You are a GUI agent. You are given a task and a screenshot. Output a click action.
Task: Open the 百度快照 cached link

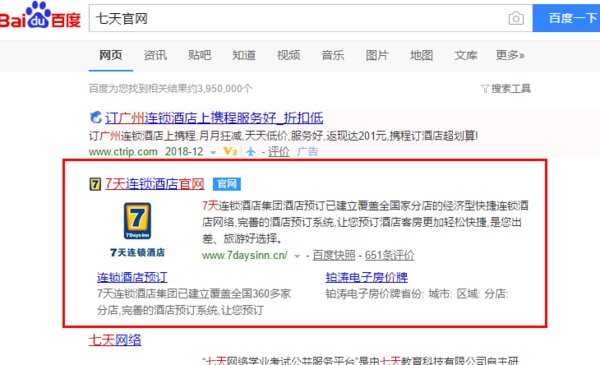coord(334,255)
